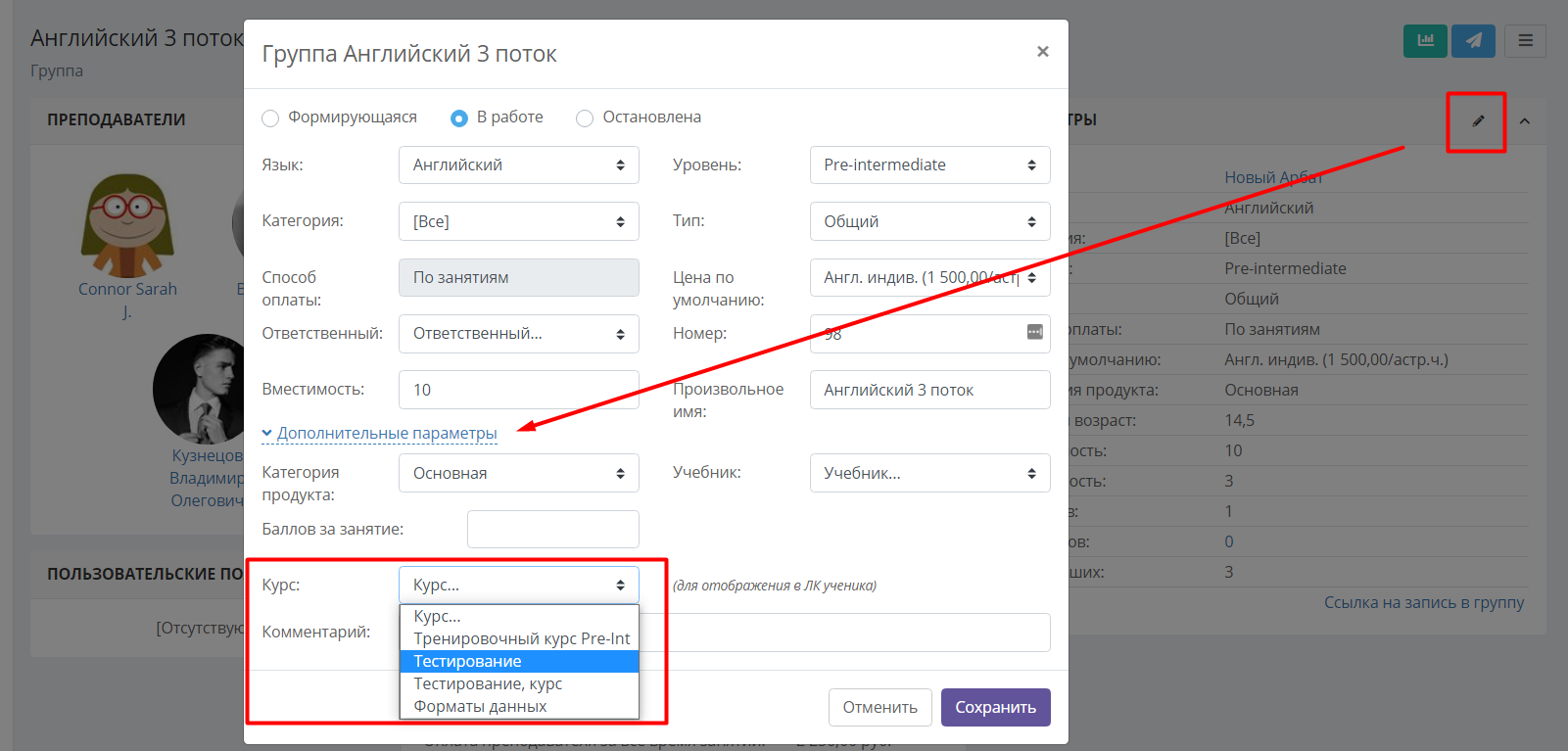Click the Pre-intermediate value in parameters panel
The width and height of the screenshot is (1568, 751).
tap(1285, 268)
